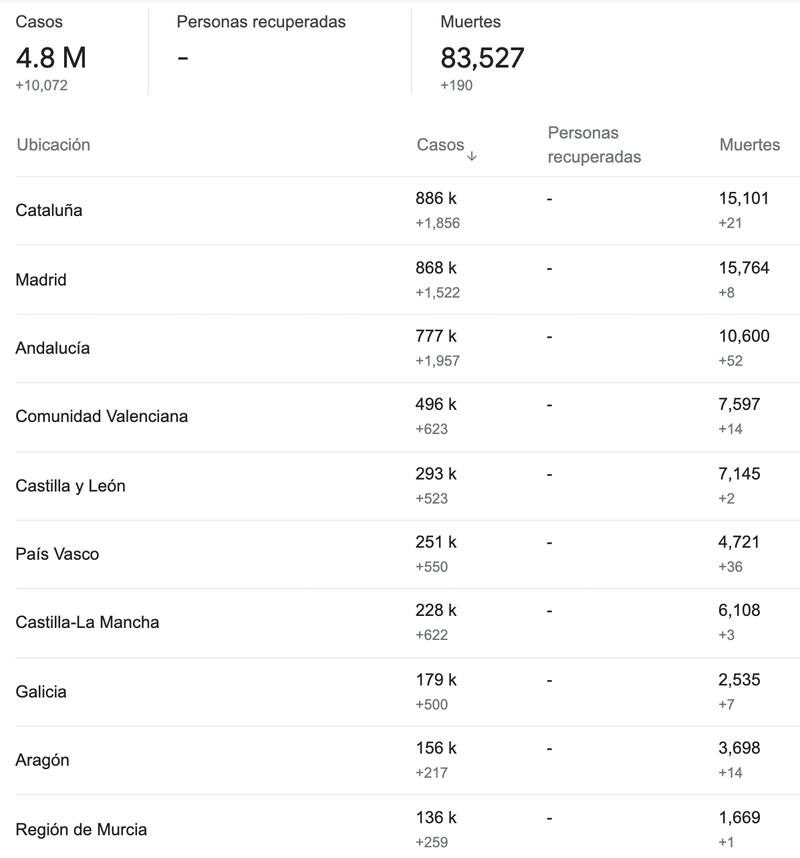800x858 pixels.
Task: Click Cataluña's 886 k cases value
Action: 436,199
